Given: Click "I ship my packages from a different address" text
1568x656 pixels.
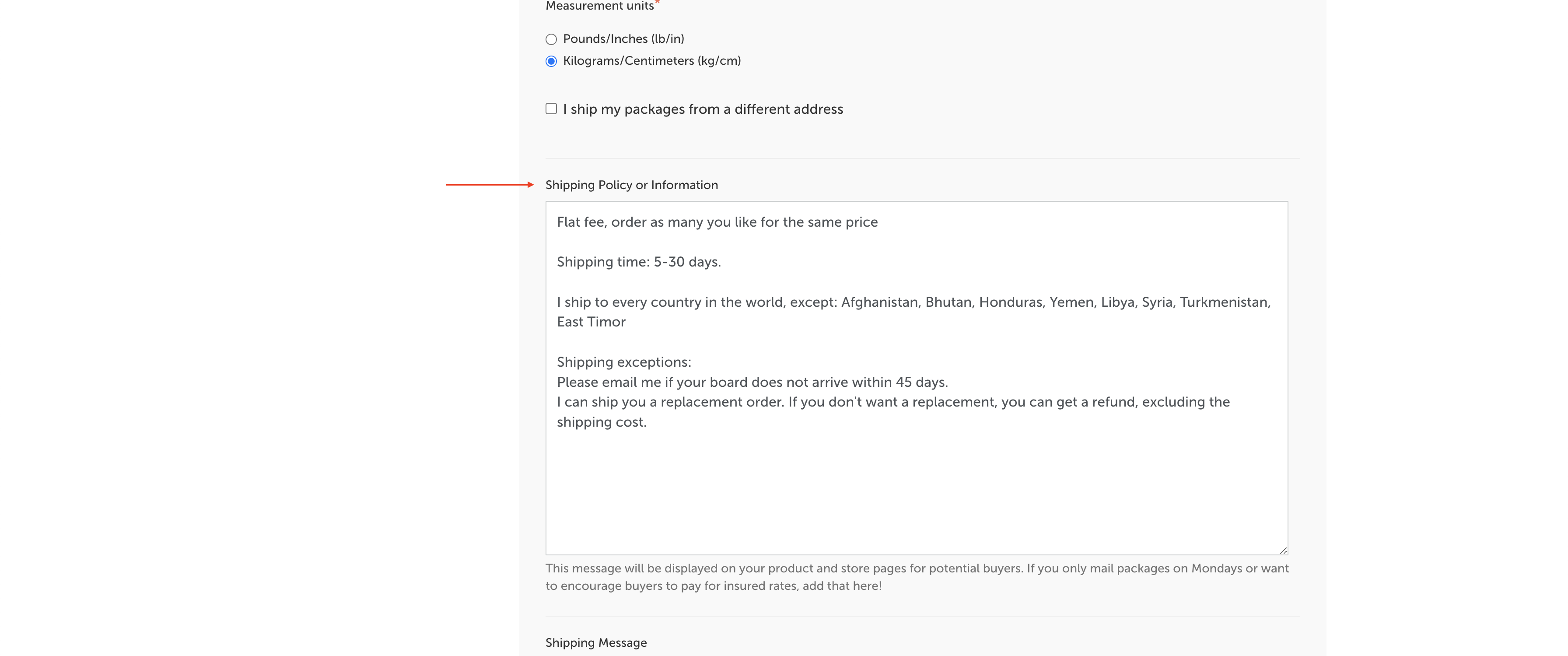Looking at the screenshot, I should (703, 109).
